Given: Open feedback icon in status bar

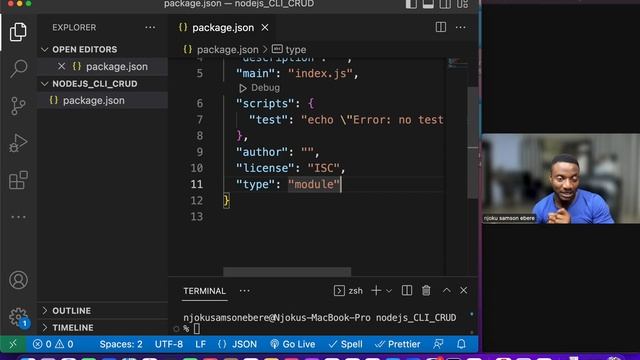Looking at the screenshot, I should tap(438, 344).
